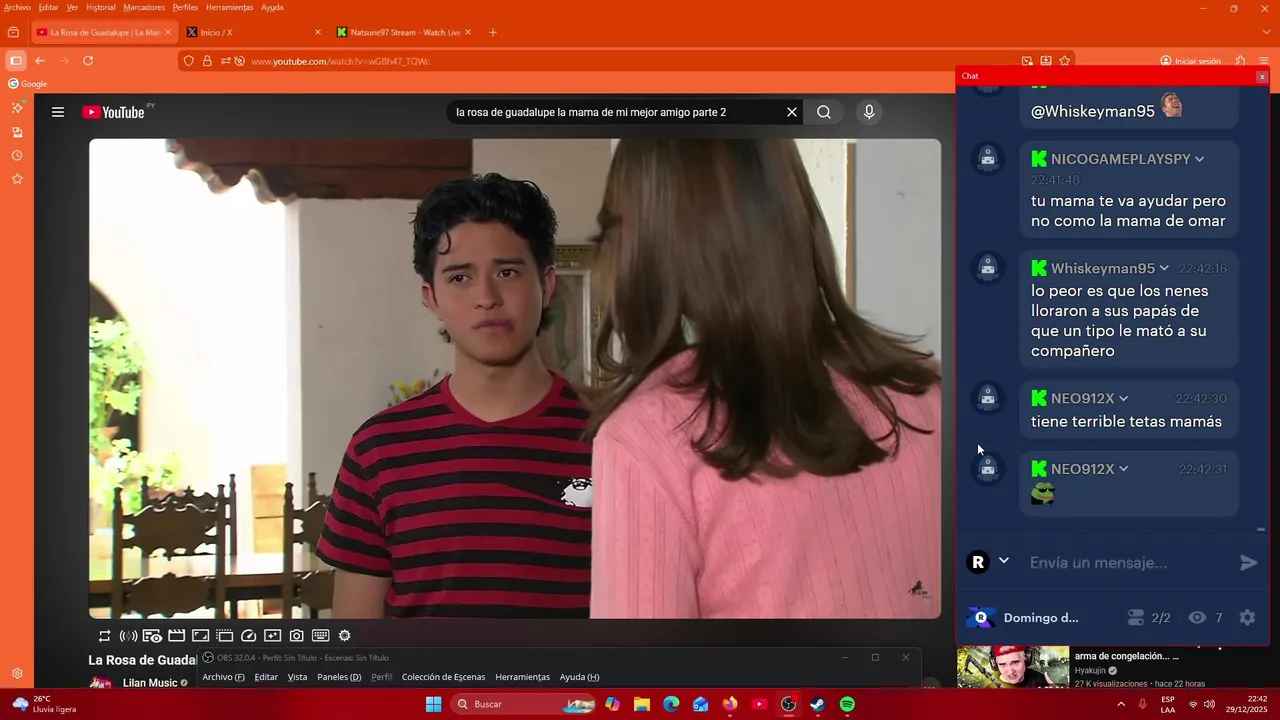
Task: Open sidebar settings gear at bottom left
Action: pos(17,674)
